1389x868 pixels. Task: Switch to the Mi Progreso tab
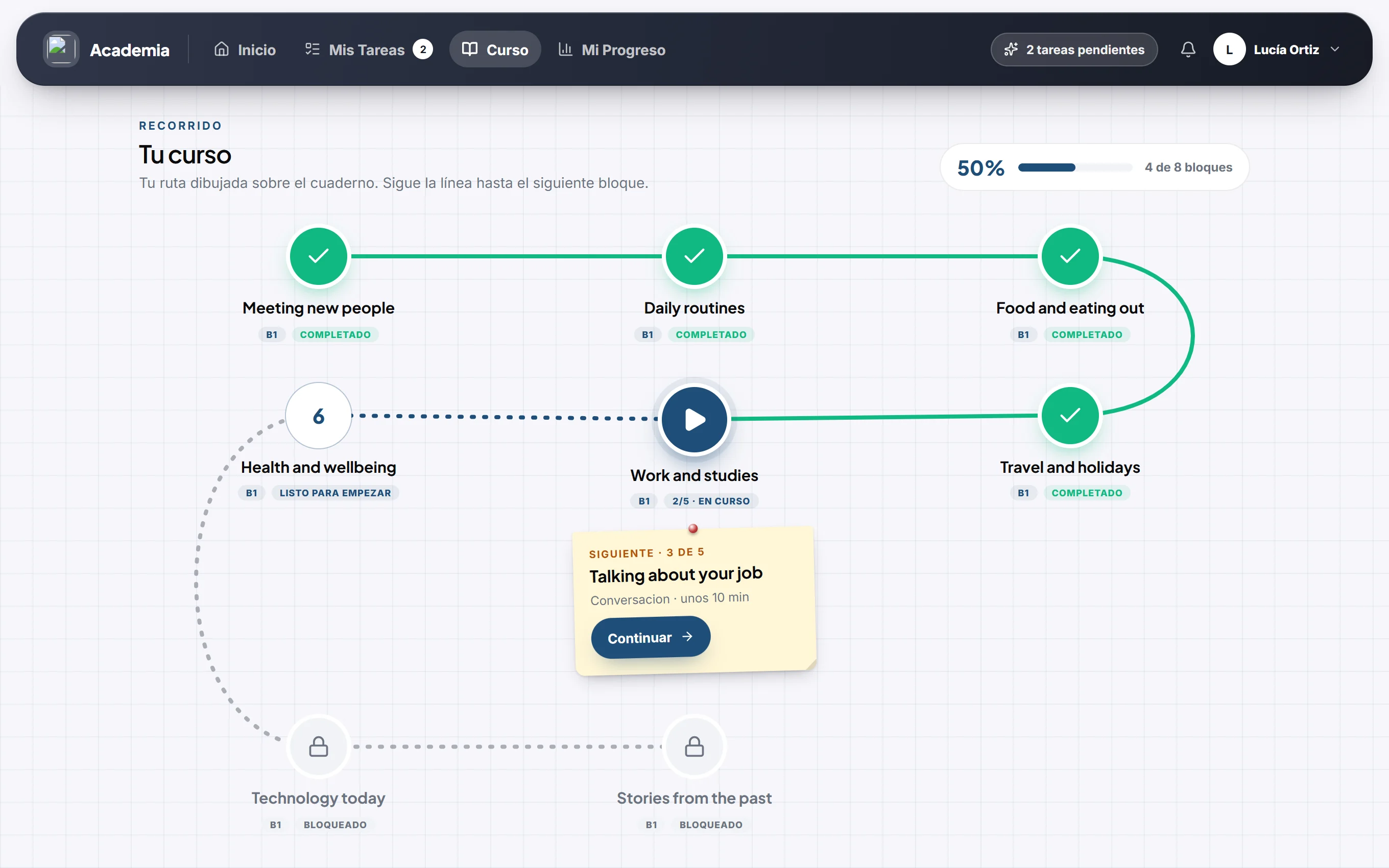[612, 50]
